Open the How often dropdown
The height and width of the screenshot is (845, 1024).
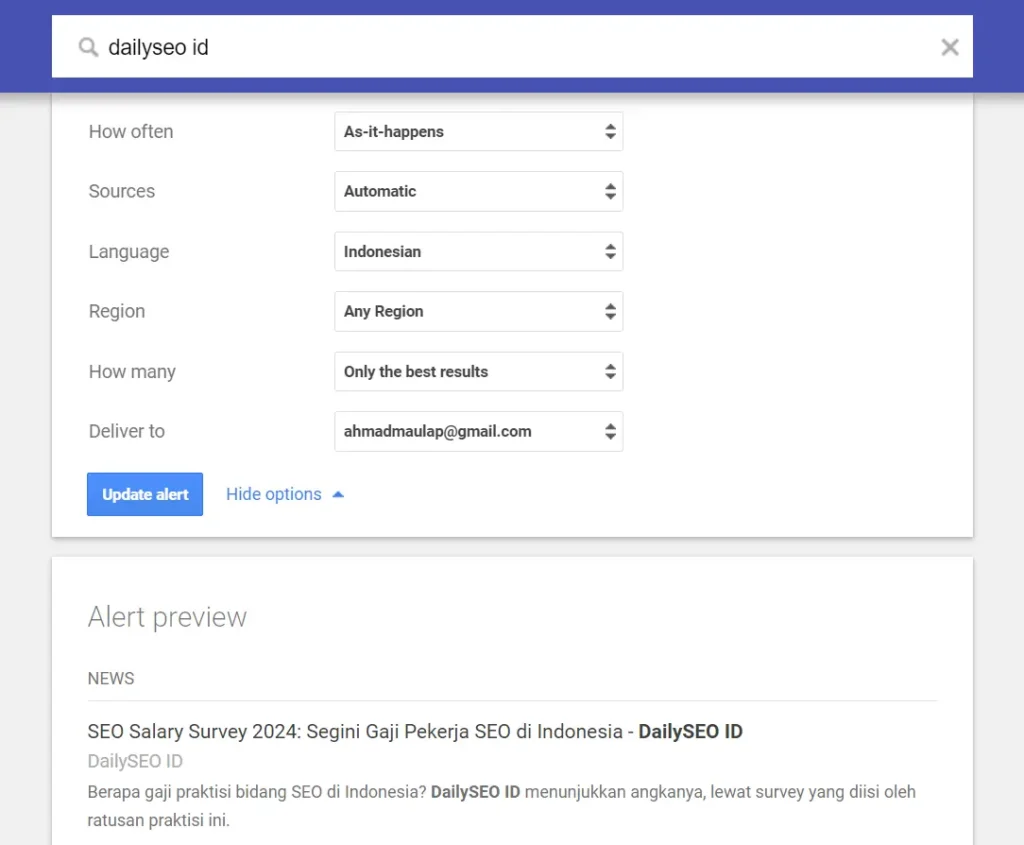pos(479,131)
